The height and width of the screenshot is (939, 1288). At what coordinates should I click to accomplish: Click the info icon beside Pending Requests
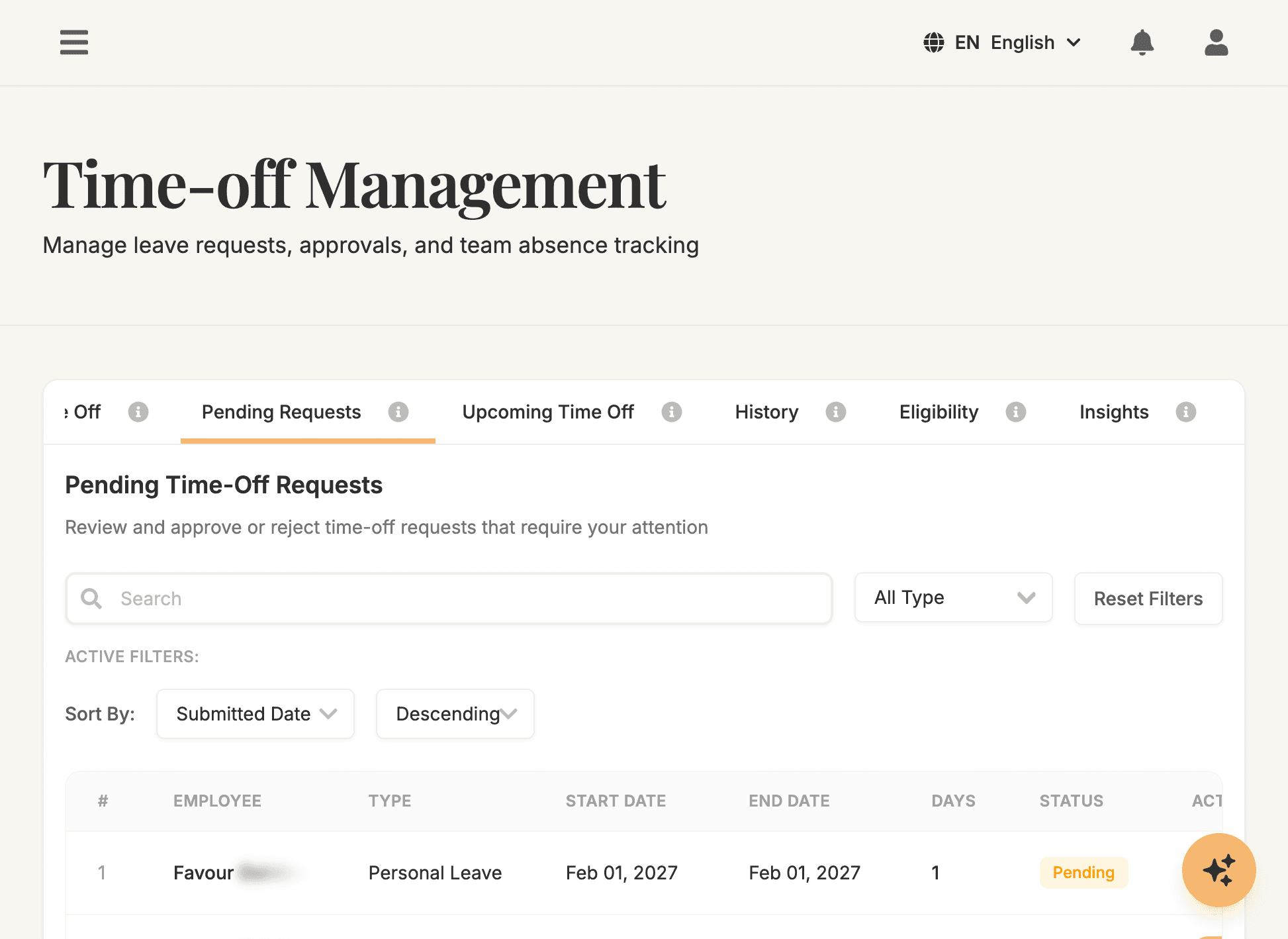398,411
